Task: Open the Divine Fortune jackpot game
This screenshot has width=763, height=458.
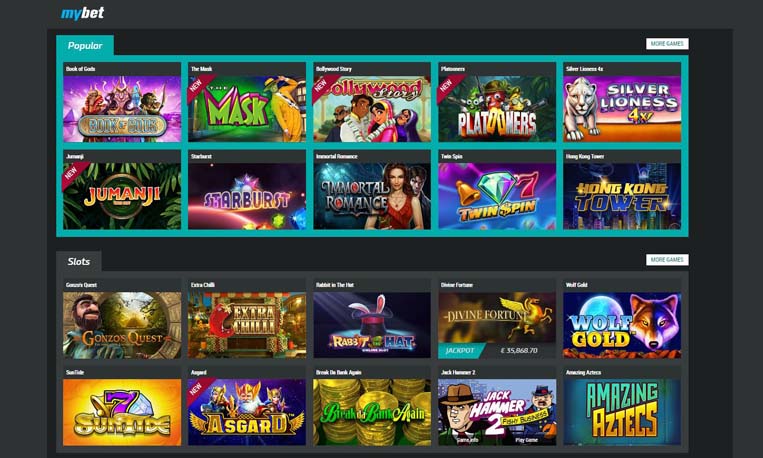Action: tap(497, 318)
